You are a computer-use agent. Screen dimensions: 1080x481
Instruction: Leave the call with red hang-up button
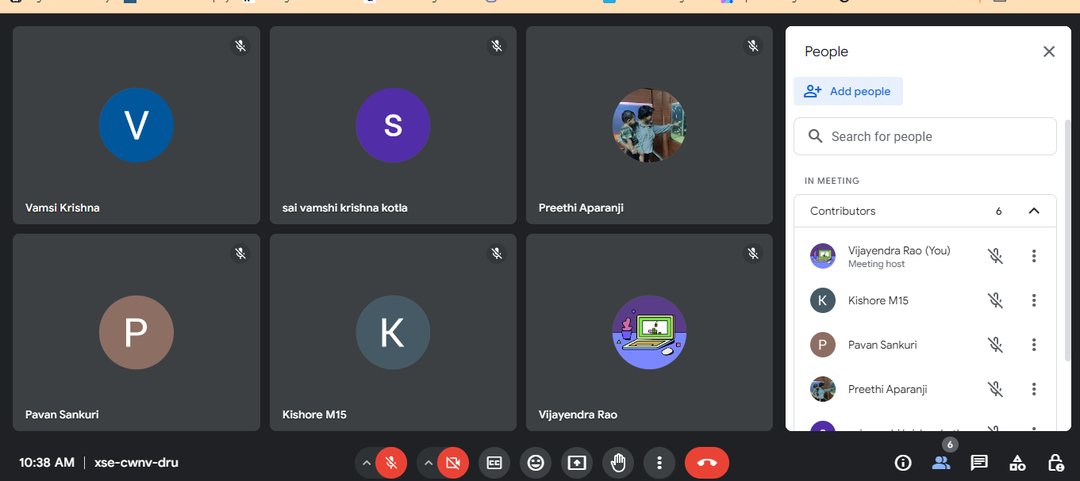point(707,462)
